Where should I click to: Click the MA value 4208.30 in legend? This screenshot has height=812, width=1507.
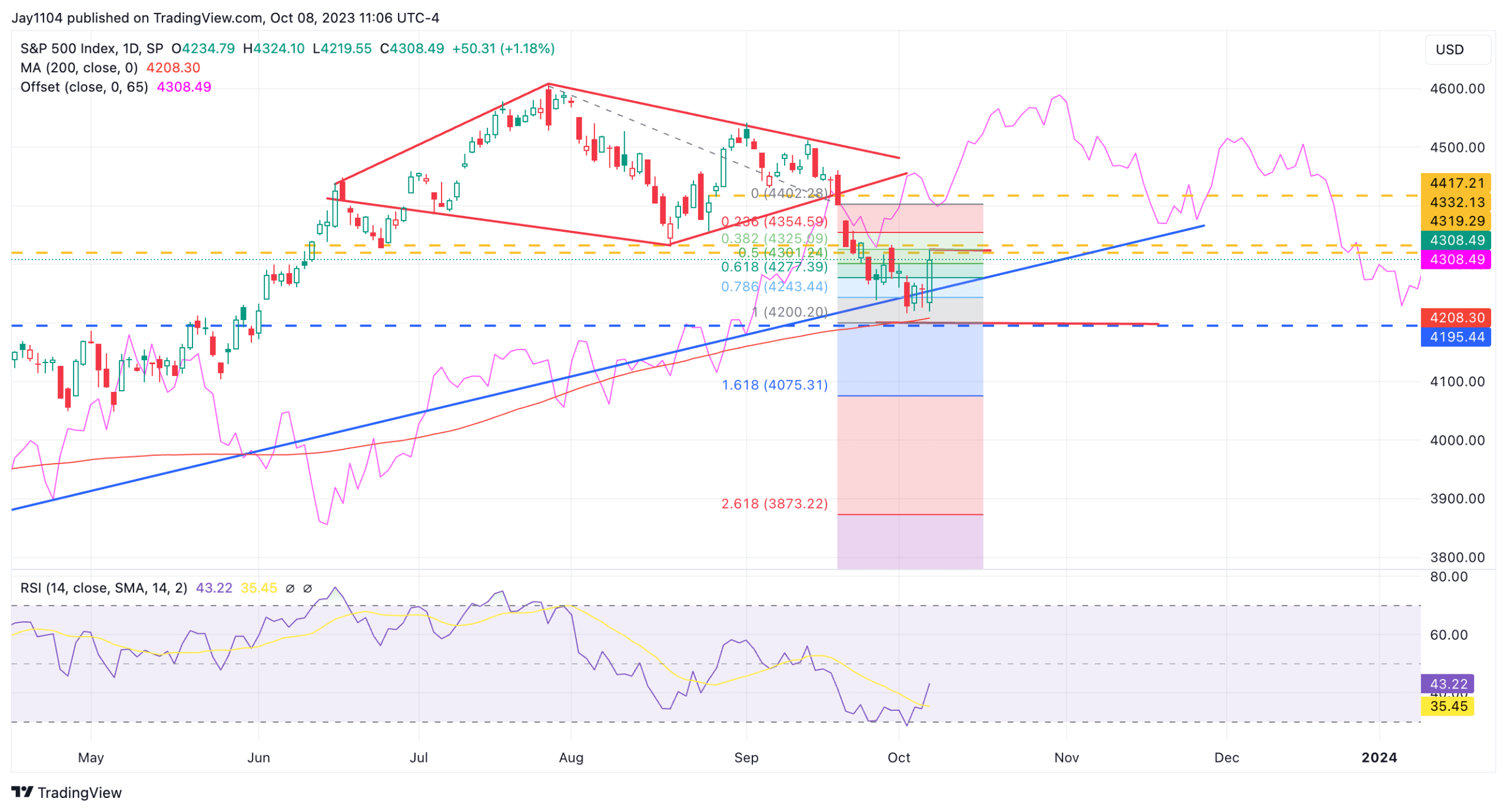click(173, 68)
